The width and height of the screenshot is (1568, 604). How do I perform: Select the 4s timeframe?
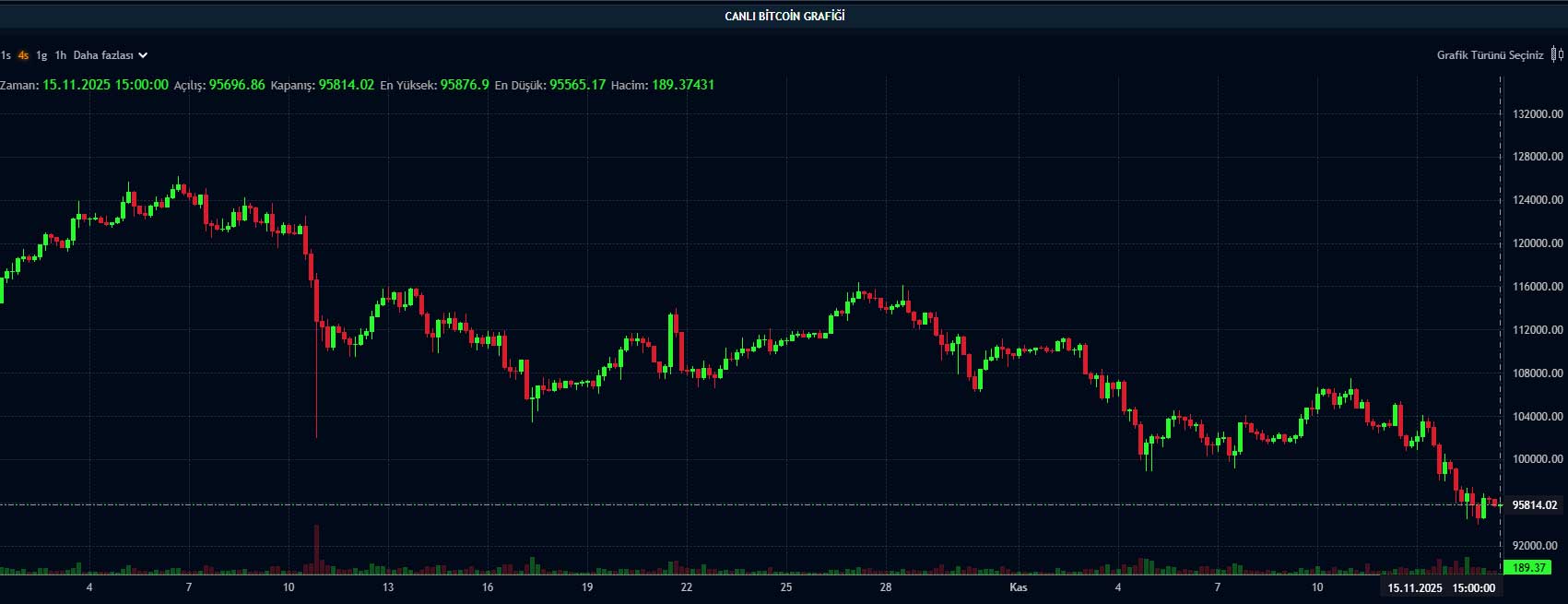[23, 55]
